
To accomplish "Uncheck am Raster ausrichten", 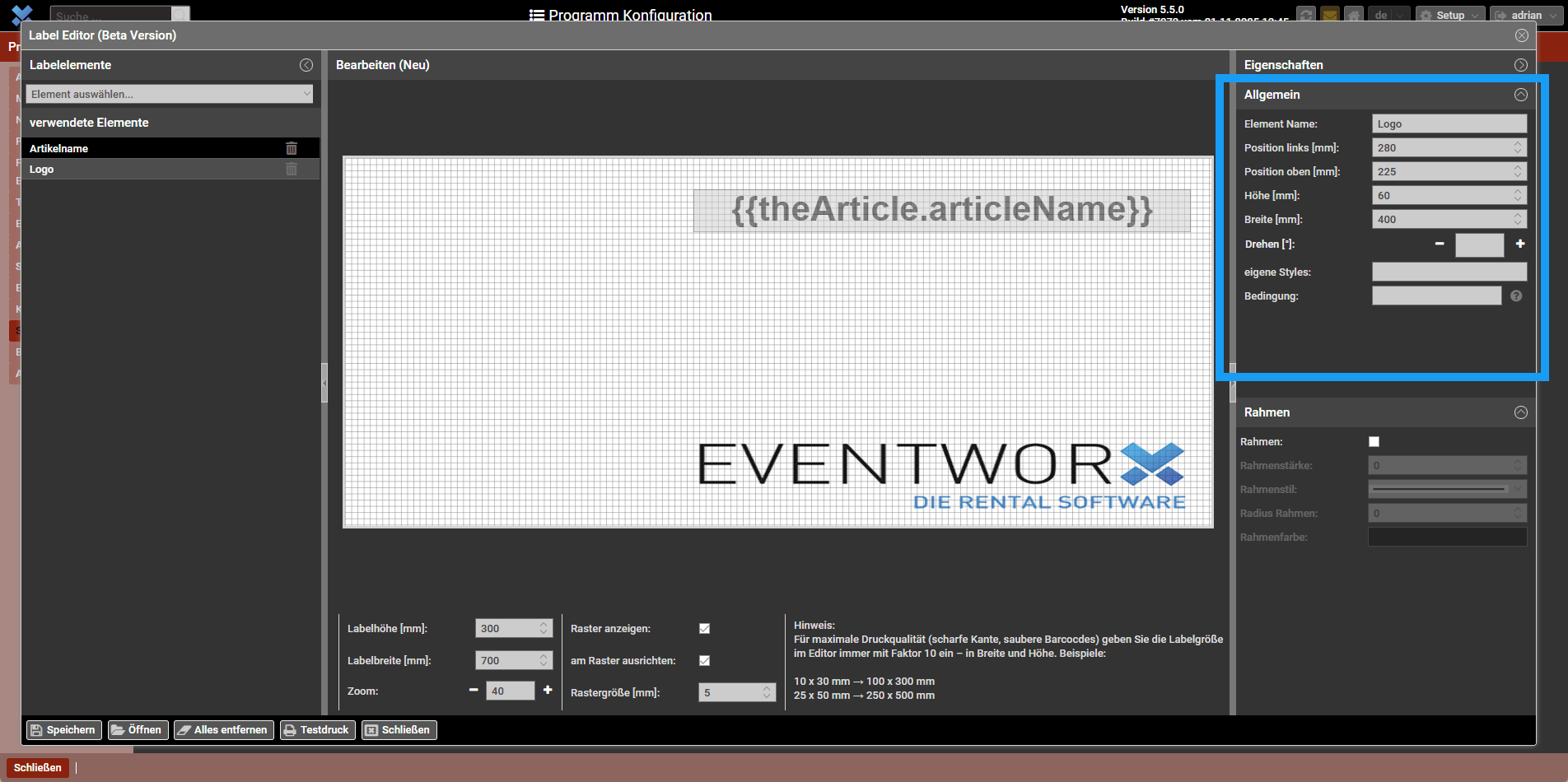I will tap(705, 661).
